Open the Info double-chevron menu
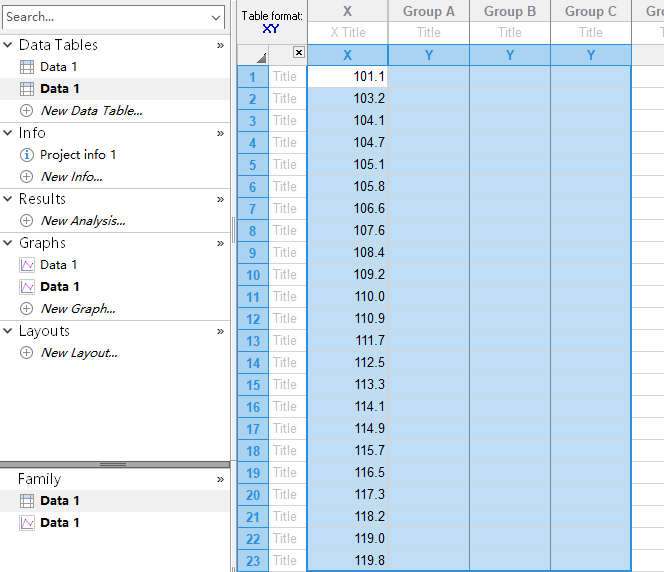Screen dimensions: 664x572 coord(220,133)
